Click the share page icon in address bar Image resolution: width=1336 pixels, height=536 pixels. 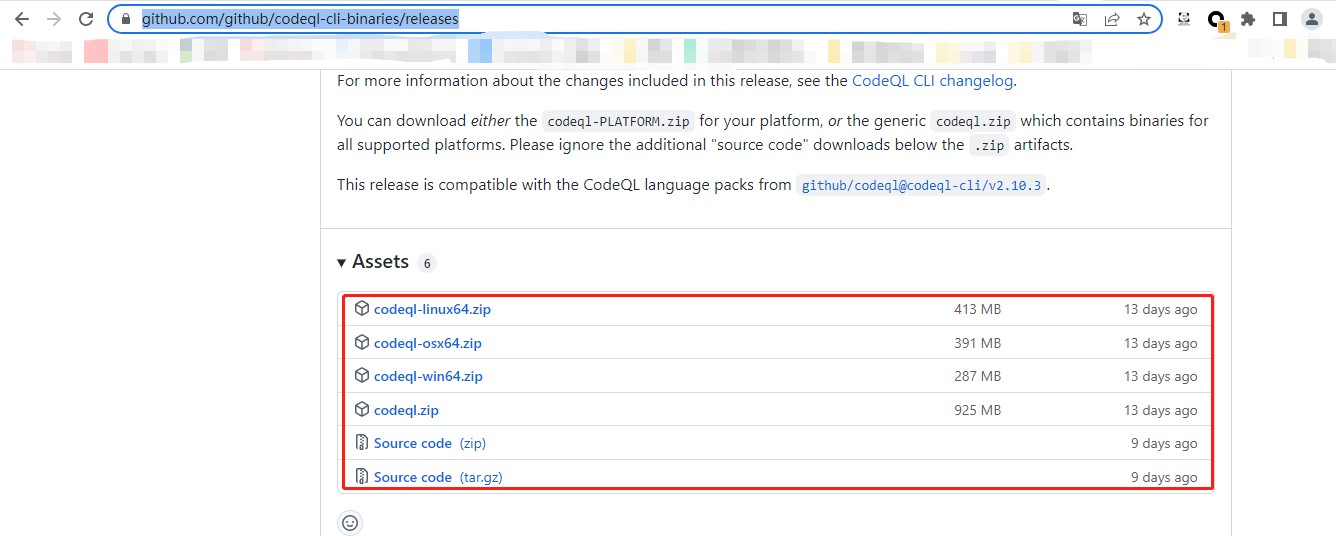[x=1112, y=19]
